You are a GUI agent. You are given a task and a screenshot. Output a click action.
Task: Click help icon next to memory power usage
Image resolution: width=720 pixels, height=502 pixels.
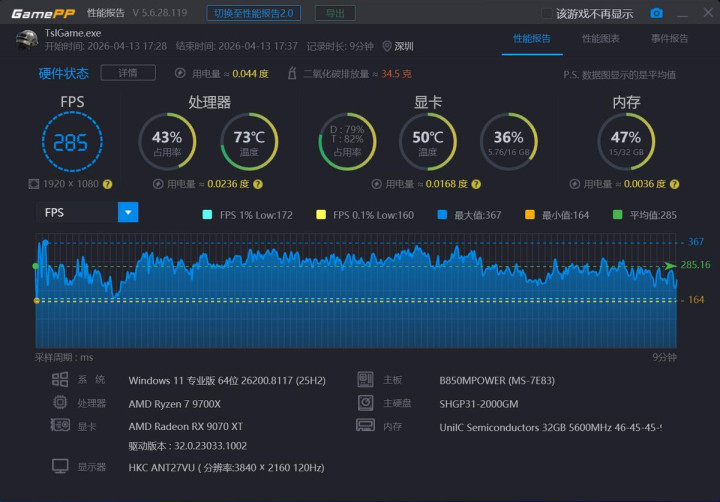click(674, 184)
